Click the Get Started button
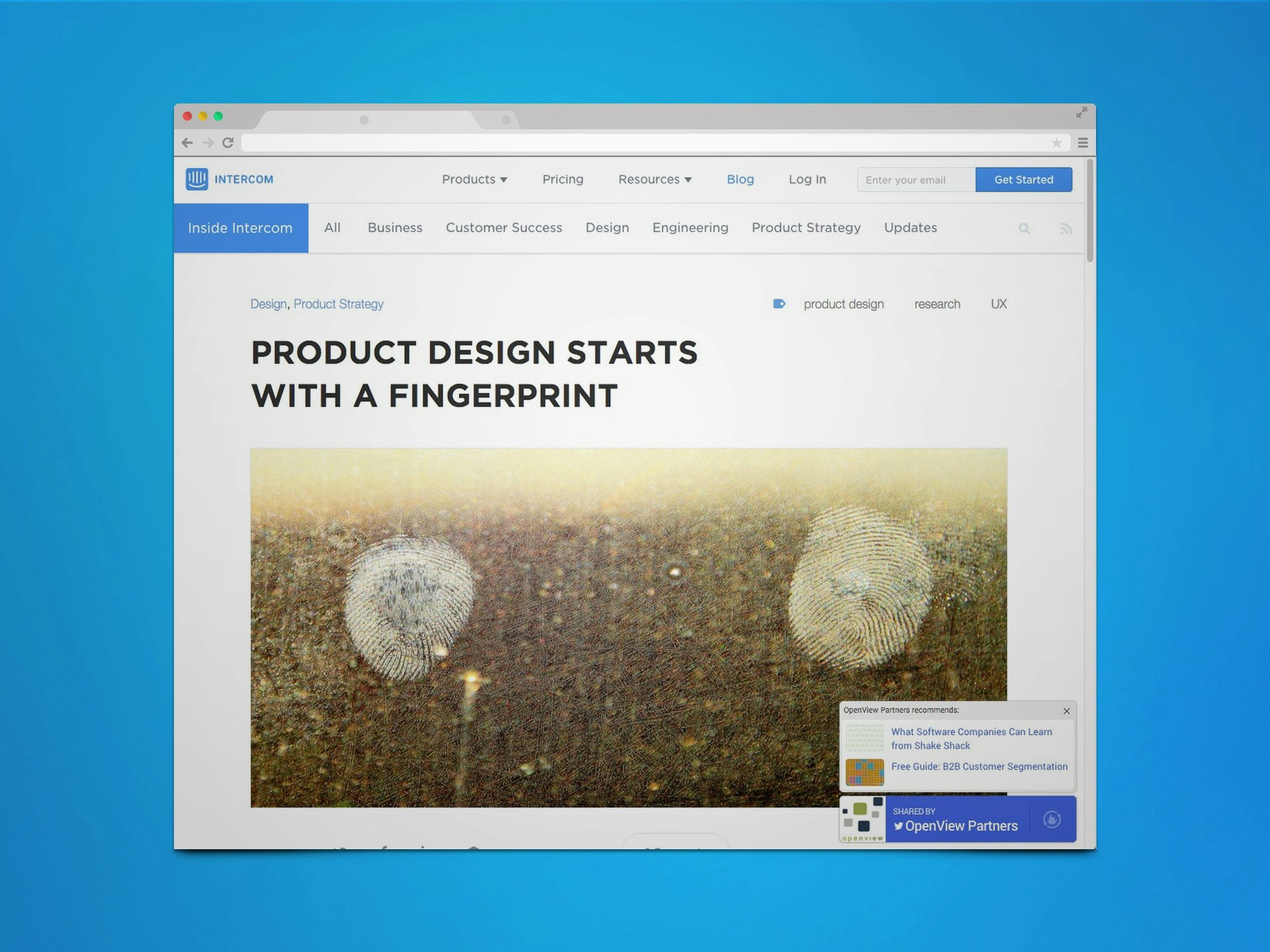 [x=1023, y=180]
